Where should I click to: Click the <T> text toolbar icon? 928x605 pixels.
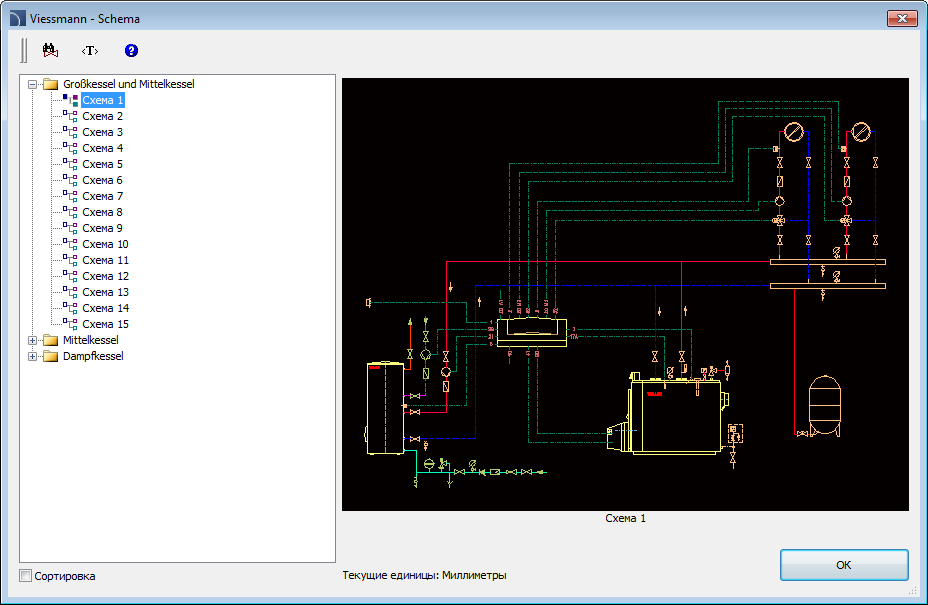90,50
